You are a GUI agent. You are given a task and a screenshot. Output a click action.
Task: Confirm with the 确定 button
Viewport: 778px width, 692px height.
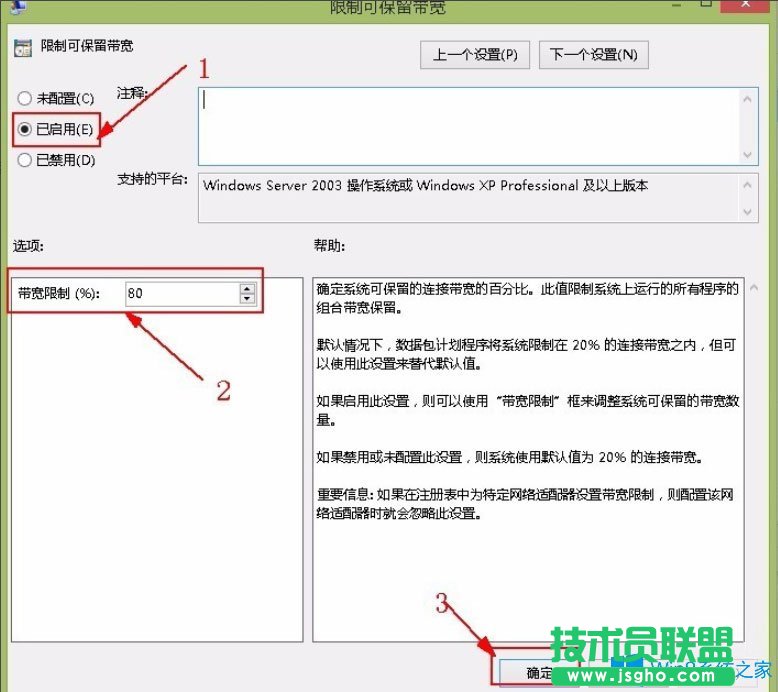[538, 673]
